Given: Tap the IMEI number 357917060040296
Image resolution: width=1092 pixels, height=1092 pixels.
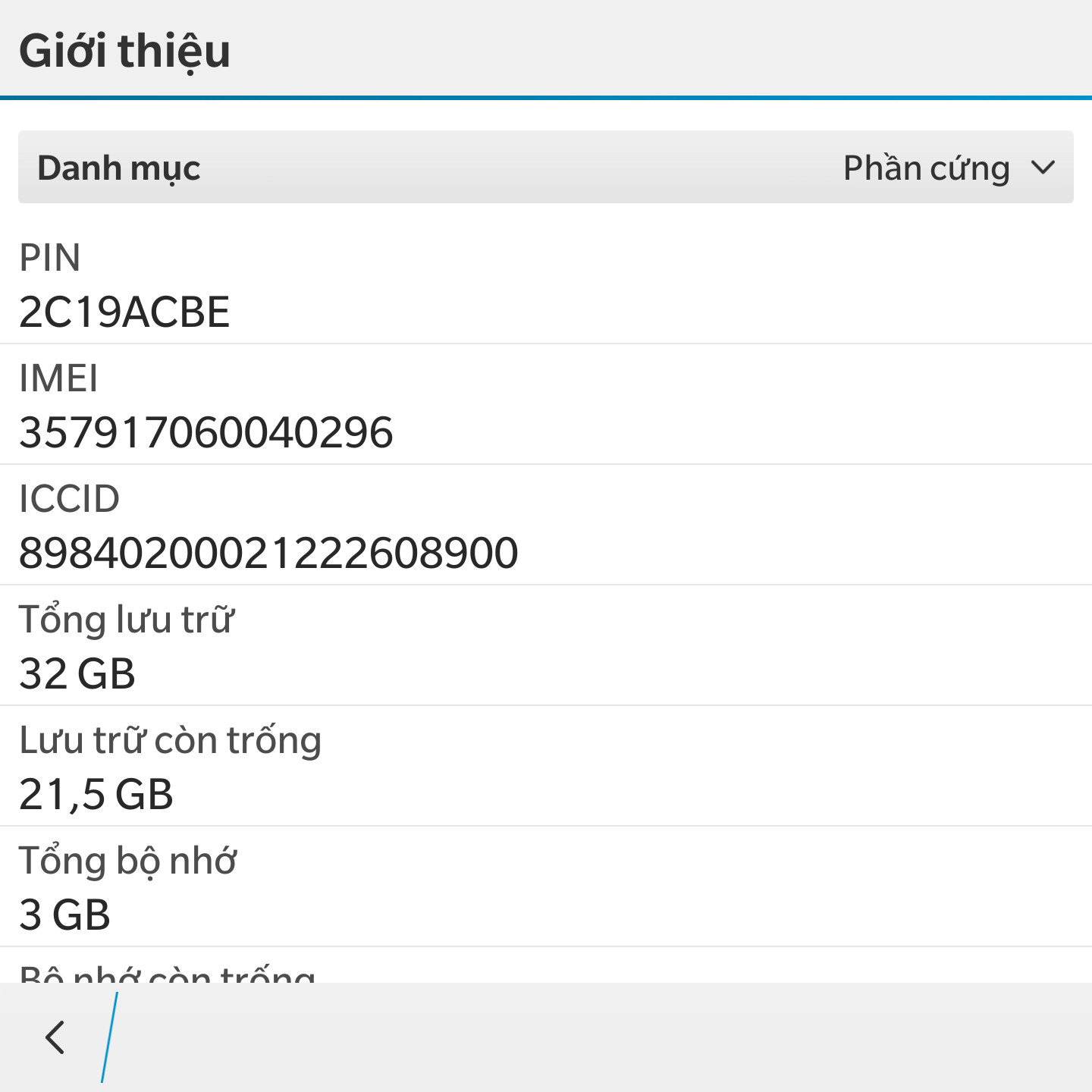Looking at the screenshot, I should click(206, 432).
